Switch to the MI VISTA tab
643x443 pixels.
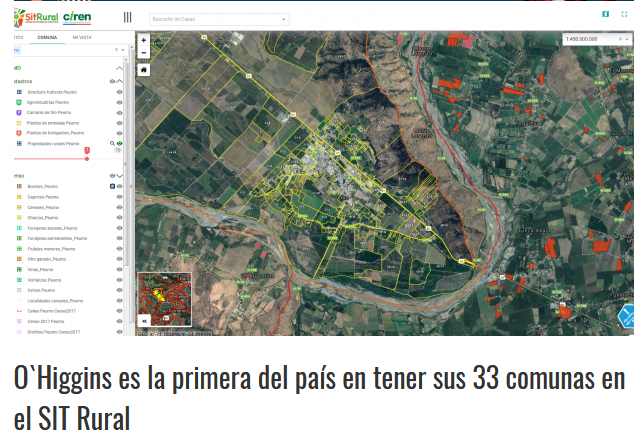point(82,37)
